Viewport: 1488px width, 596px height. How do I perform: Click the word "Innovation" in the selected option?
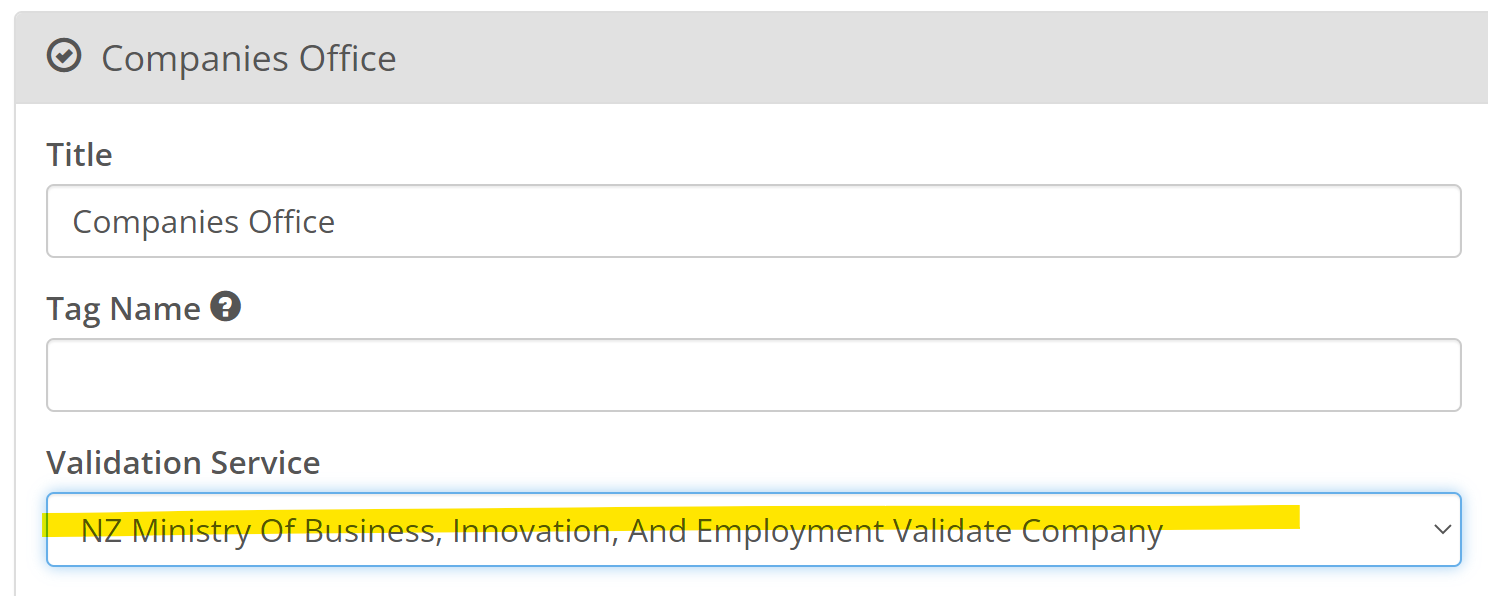pos(533,531)
